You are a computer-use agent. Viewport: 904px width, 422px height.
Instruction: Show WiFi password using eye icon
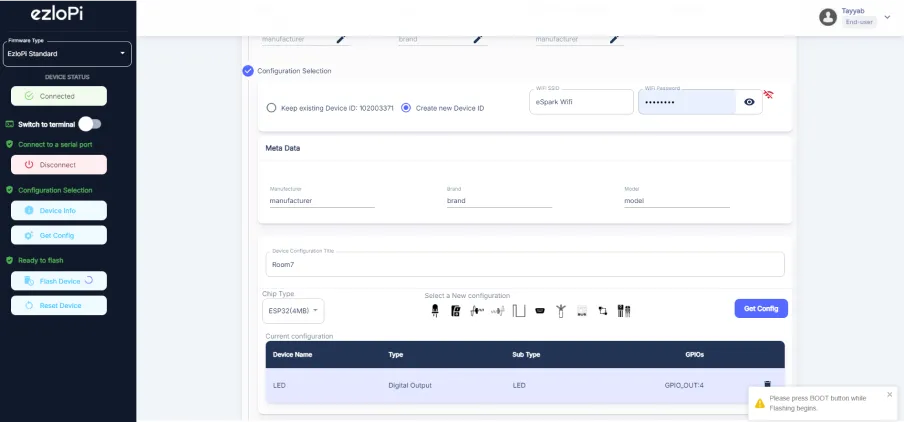click(749, 102)
